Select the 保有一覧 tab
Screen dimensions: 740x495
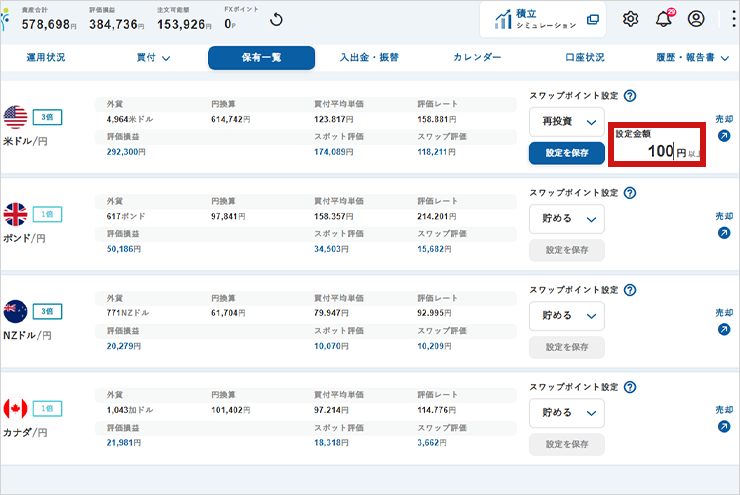(x=261, y=58)
